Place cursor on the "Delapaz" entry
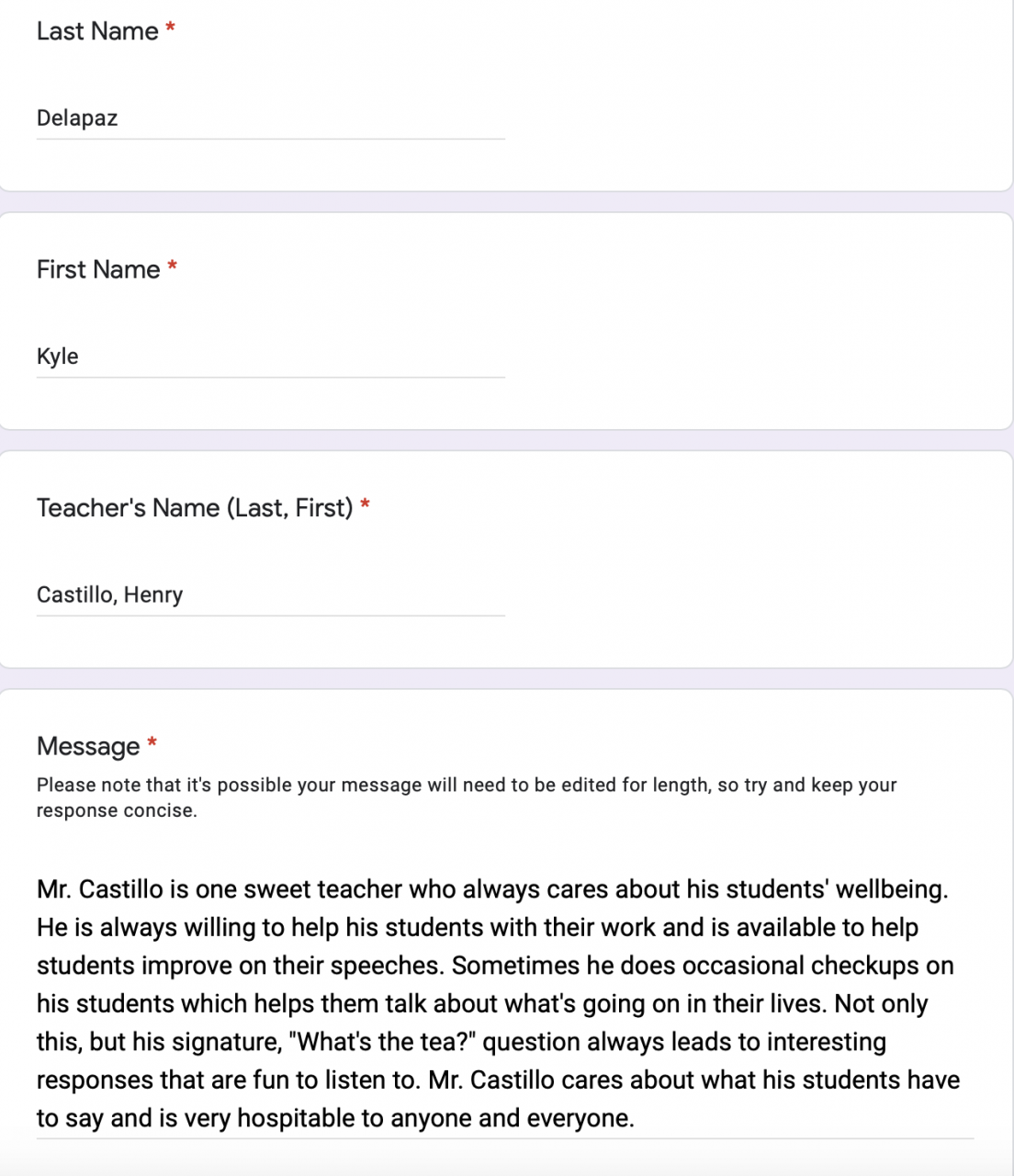 click(77, 119)
